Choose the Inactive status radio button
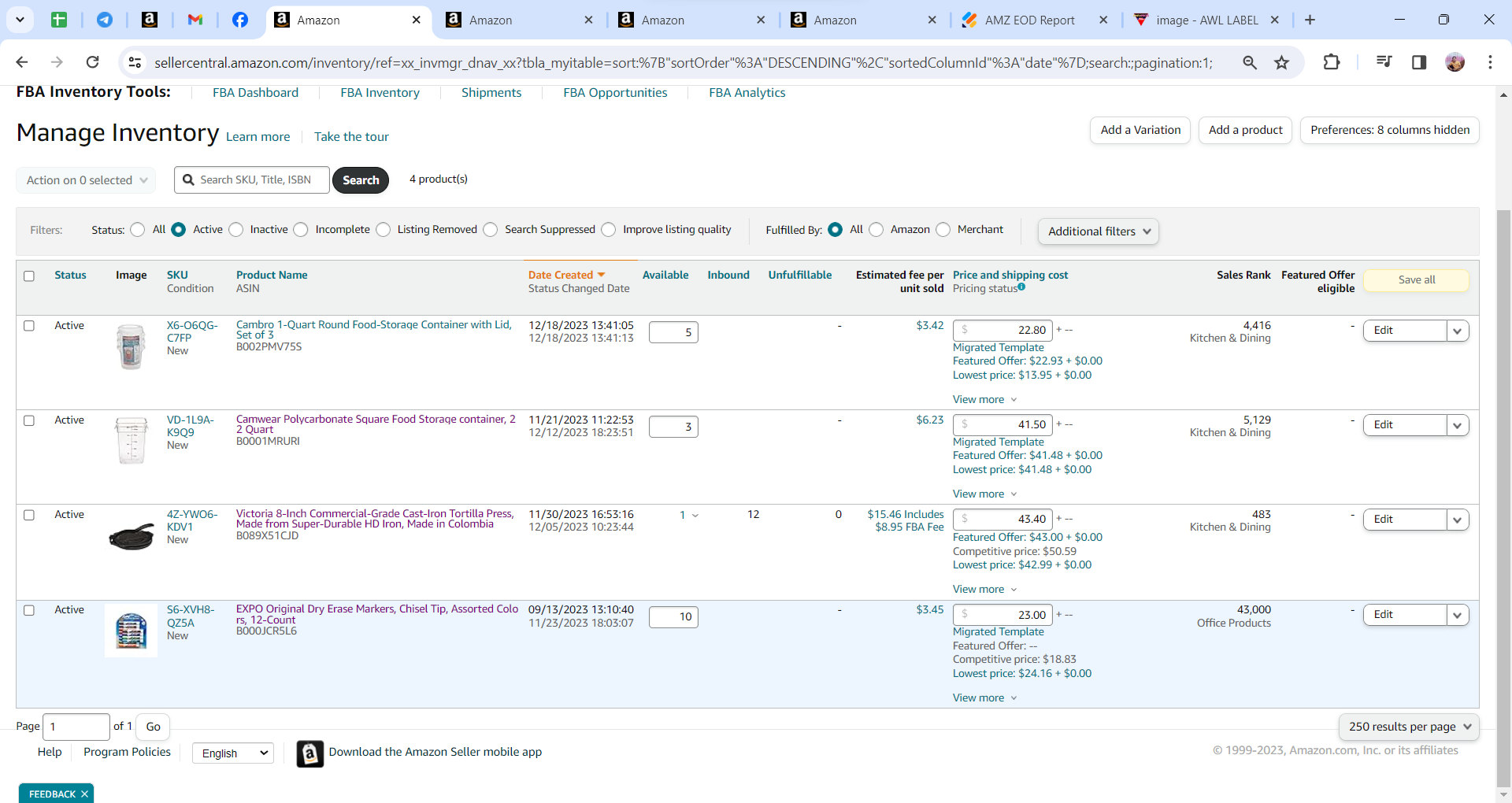 click(x=236, y=230)
